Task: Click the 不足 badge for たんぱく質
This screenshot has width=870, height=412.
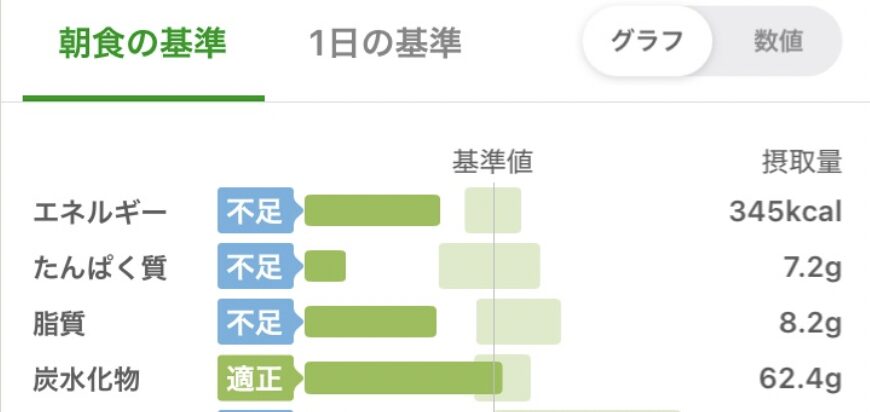Action: point(255,267)
